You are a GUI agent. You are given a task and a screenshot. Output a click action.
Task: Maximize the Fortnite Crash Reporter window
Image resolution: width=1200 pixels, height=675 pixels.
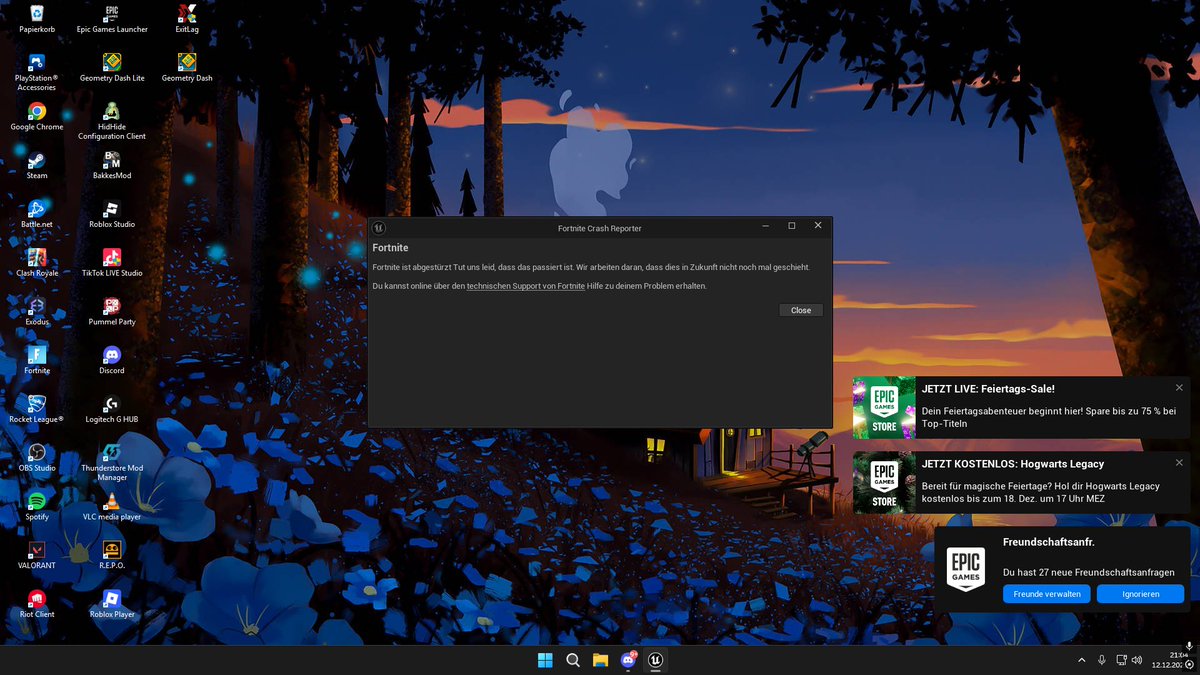click(x=792, y=226)
